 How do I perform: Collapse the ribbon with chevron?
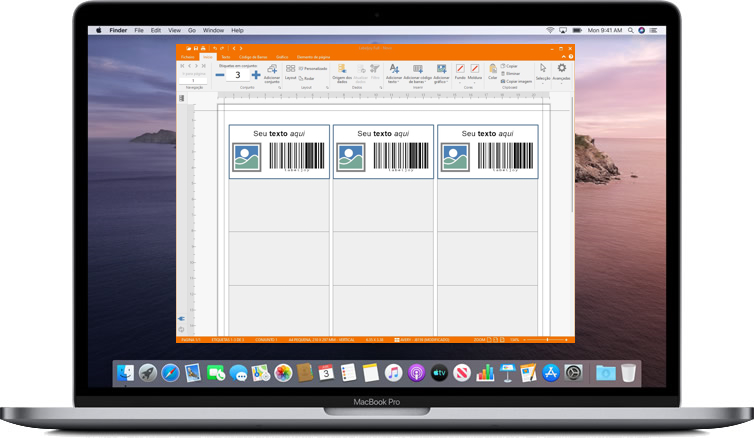point(564,57)
